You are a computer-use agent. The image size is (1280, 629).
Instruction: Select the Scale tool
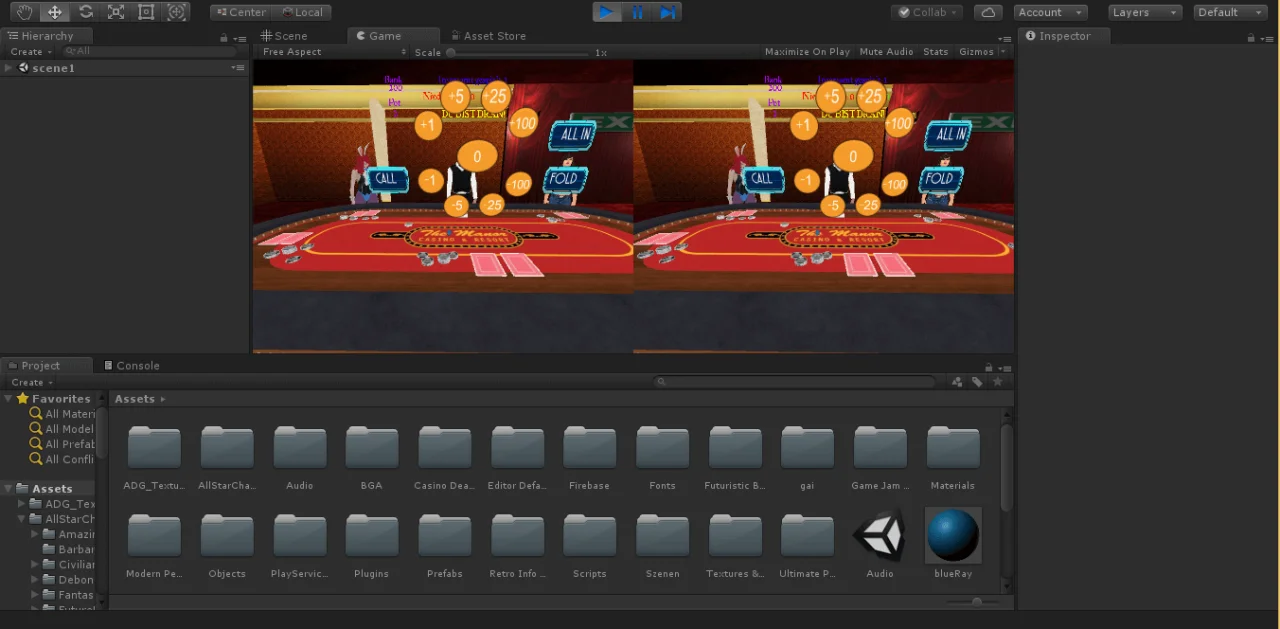point(116,12)
